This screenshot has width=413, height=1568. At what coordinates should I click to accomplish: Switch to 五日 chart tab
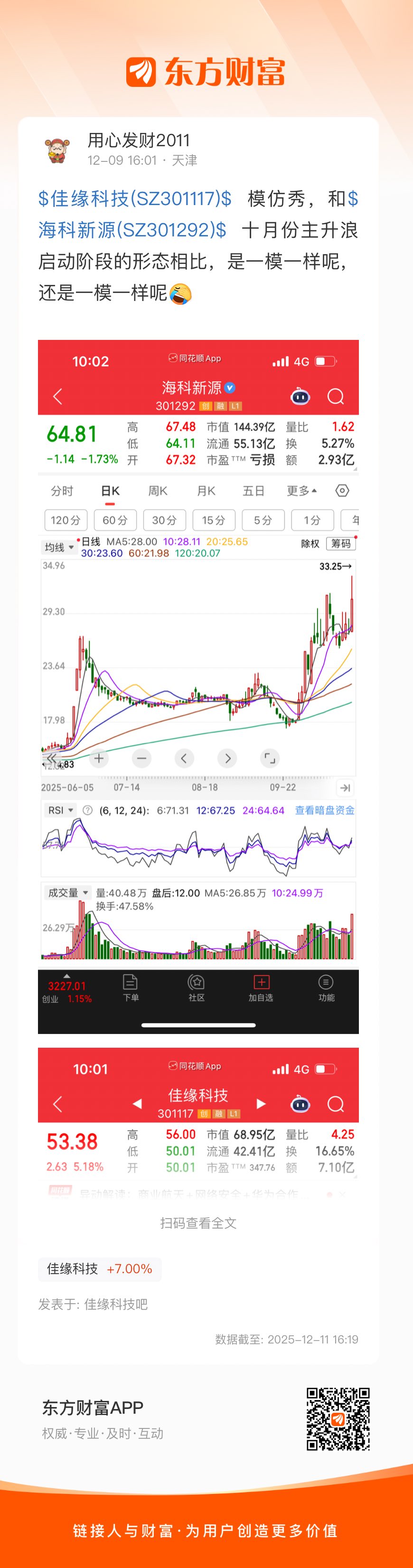(x=253, y=490)
